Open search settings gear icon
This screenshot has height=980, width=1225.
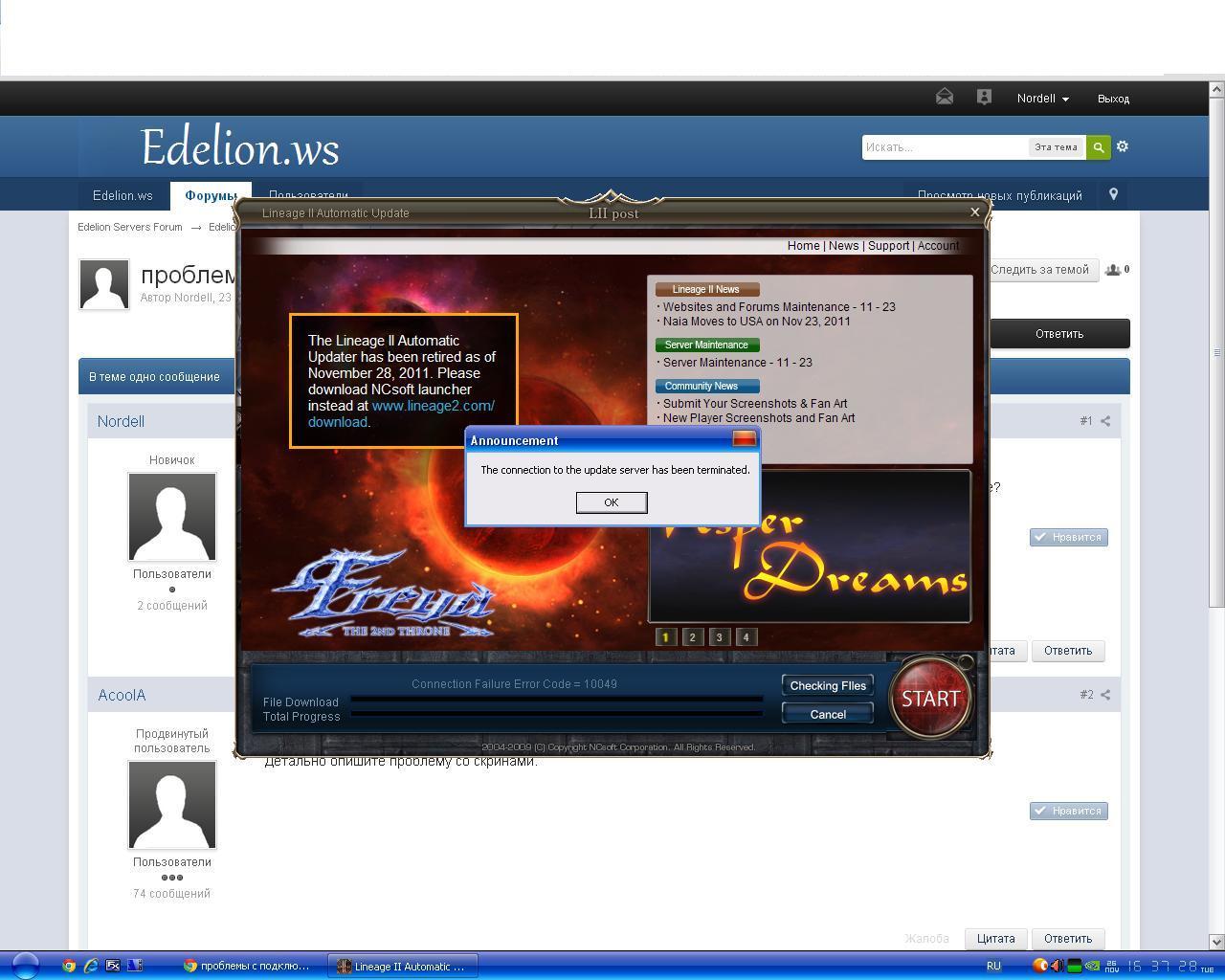pos(1123,146)
